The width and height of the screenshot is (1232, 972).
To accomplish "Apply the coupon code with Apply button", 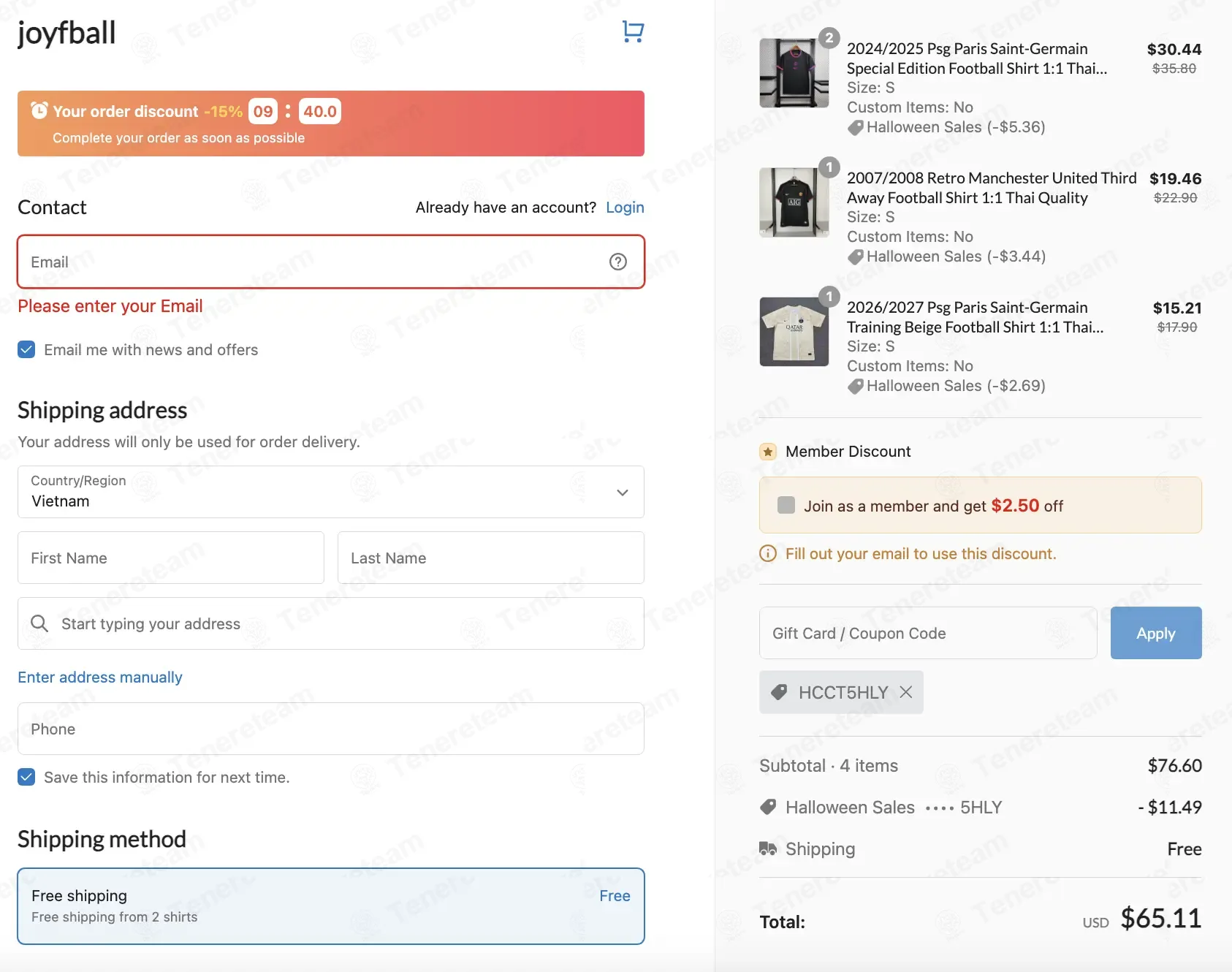I will pos(1156,633).
